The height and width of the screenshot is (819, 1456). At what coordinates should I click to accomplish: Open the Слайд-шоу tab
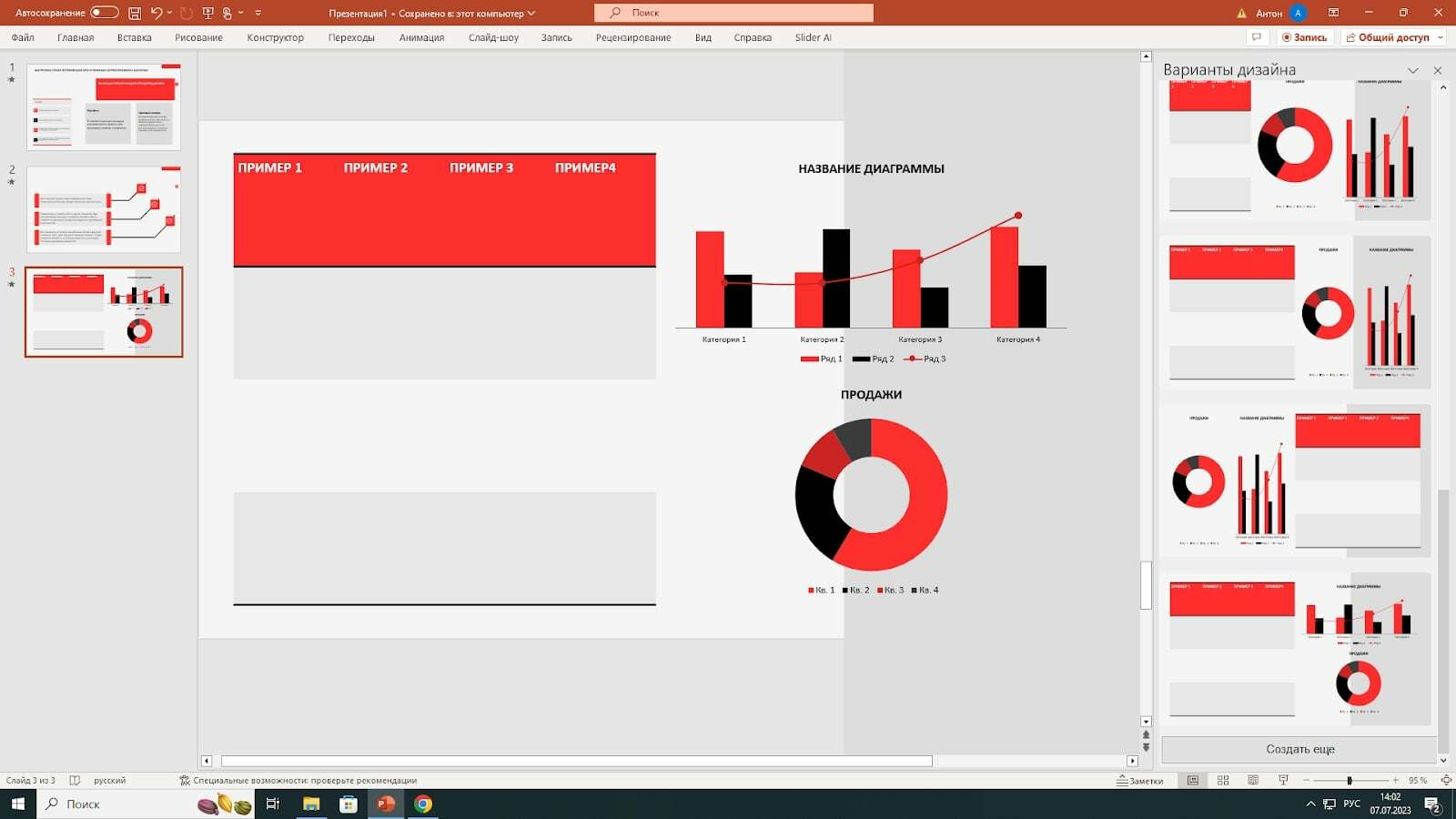[494, 37]
